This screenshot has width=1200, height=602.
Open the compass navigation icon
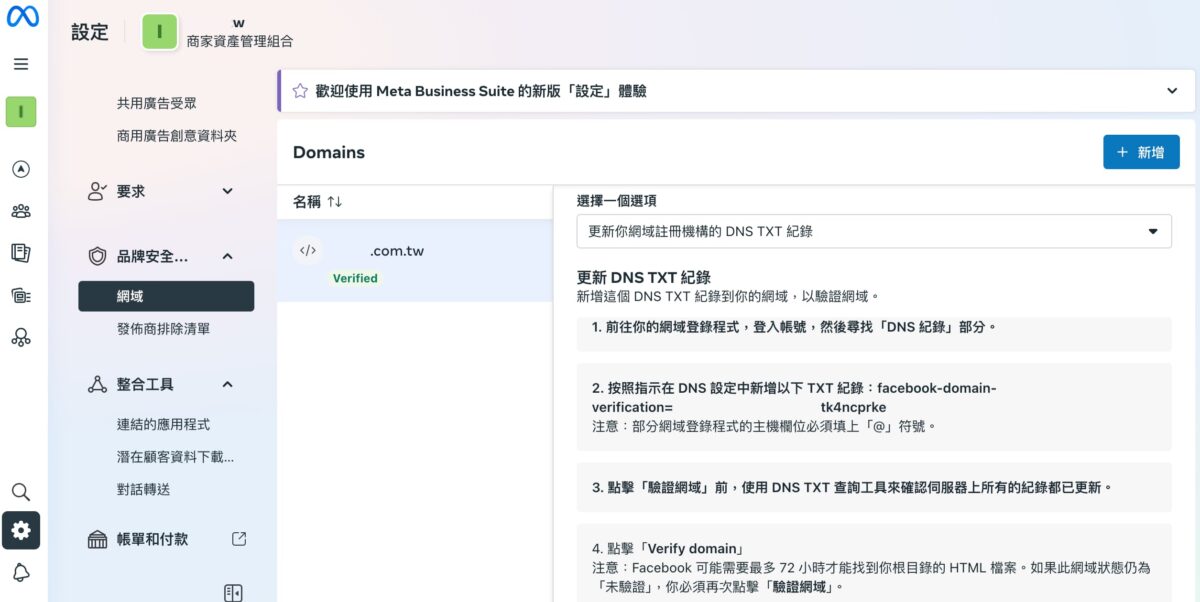pyautogui.click(x=21, y=169)
